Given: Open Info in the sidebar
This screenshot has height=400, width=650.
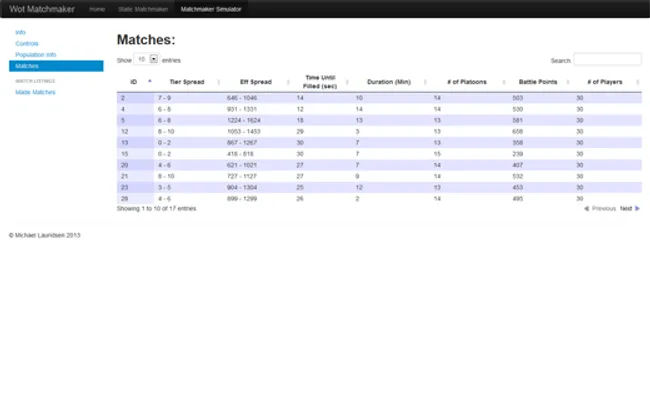Looking at the screenshot, I should pos(21,32).
